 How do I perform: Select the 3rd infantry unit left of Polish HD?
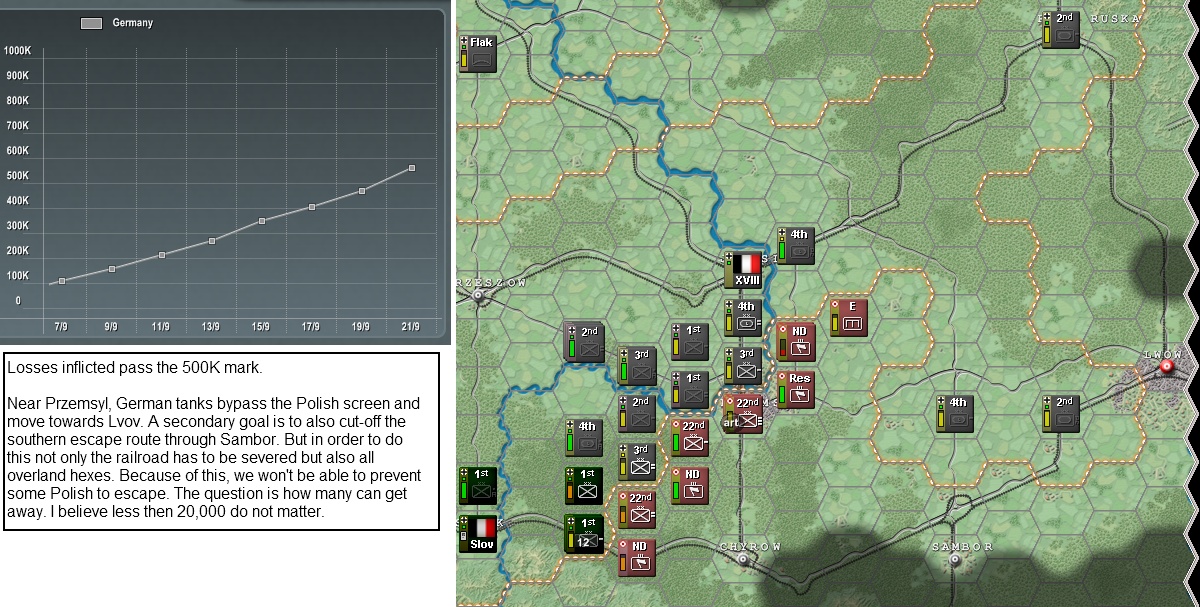tap(638, 461)
